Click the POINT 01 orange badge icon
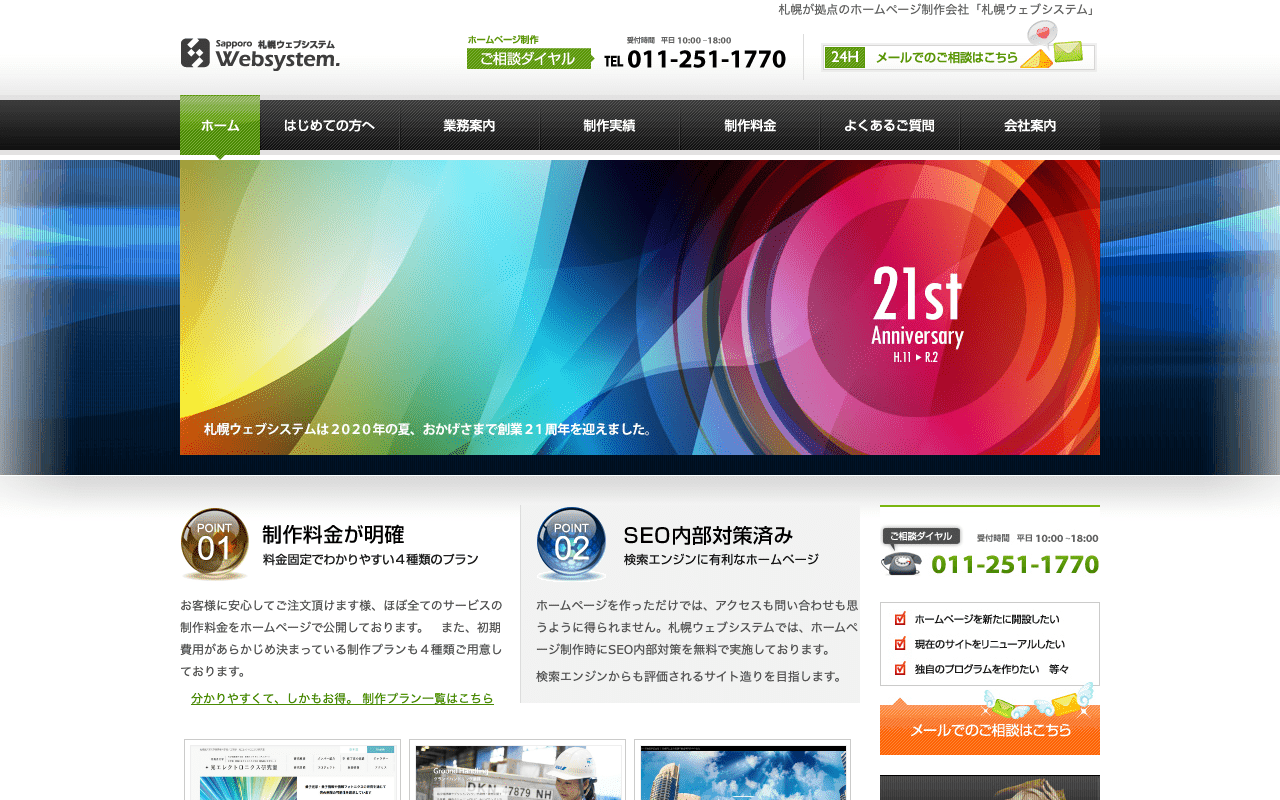The image size is (1280, 800). (214, 543)
